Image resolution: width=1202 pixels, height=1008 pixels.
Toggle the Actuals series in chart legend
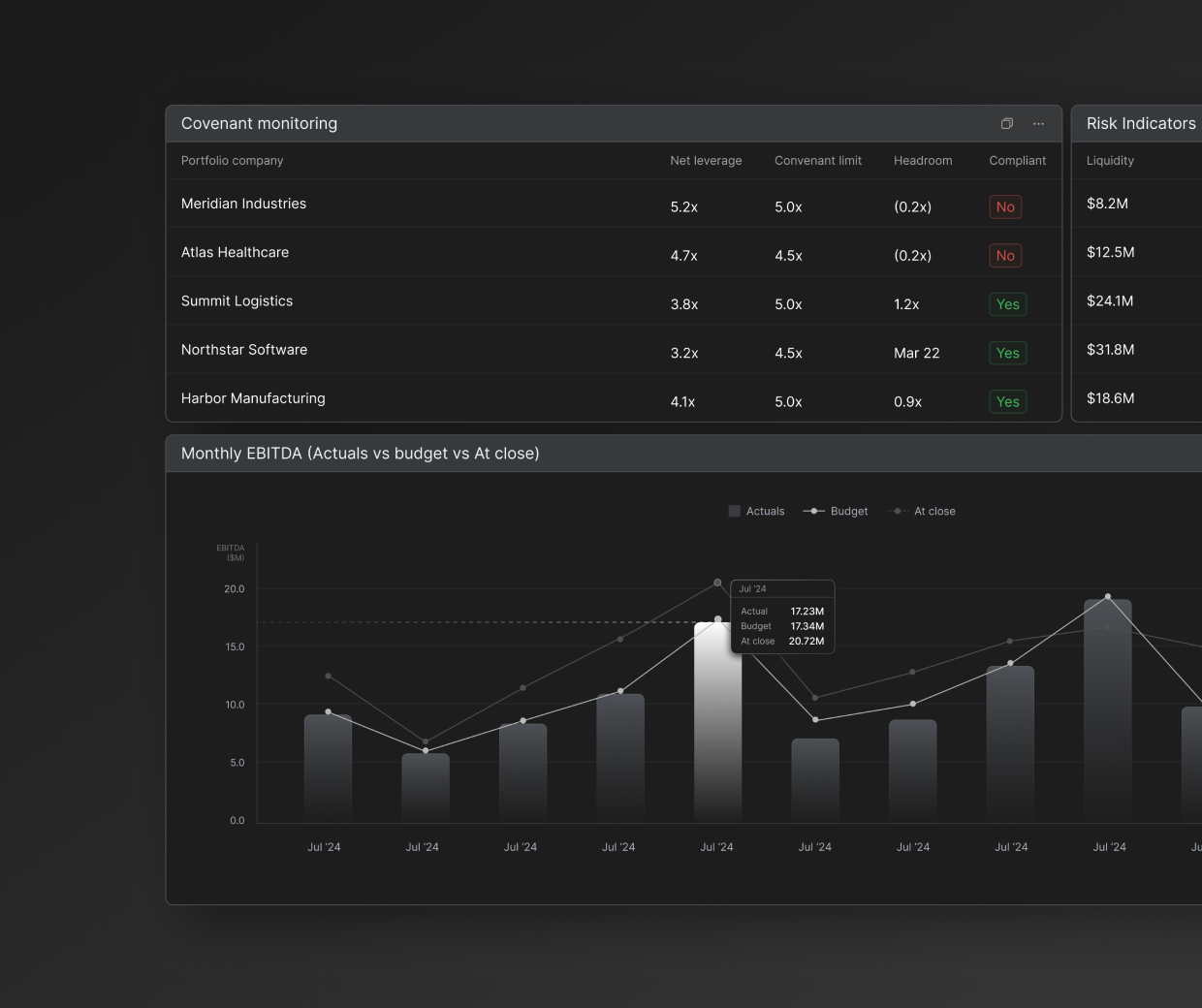756,511
